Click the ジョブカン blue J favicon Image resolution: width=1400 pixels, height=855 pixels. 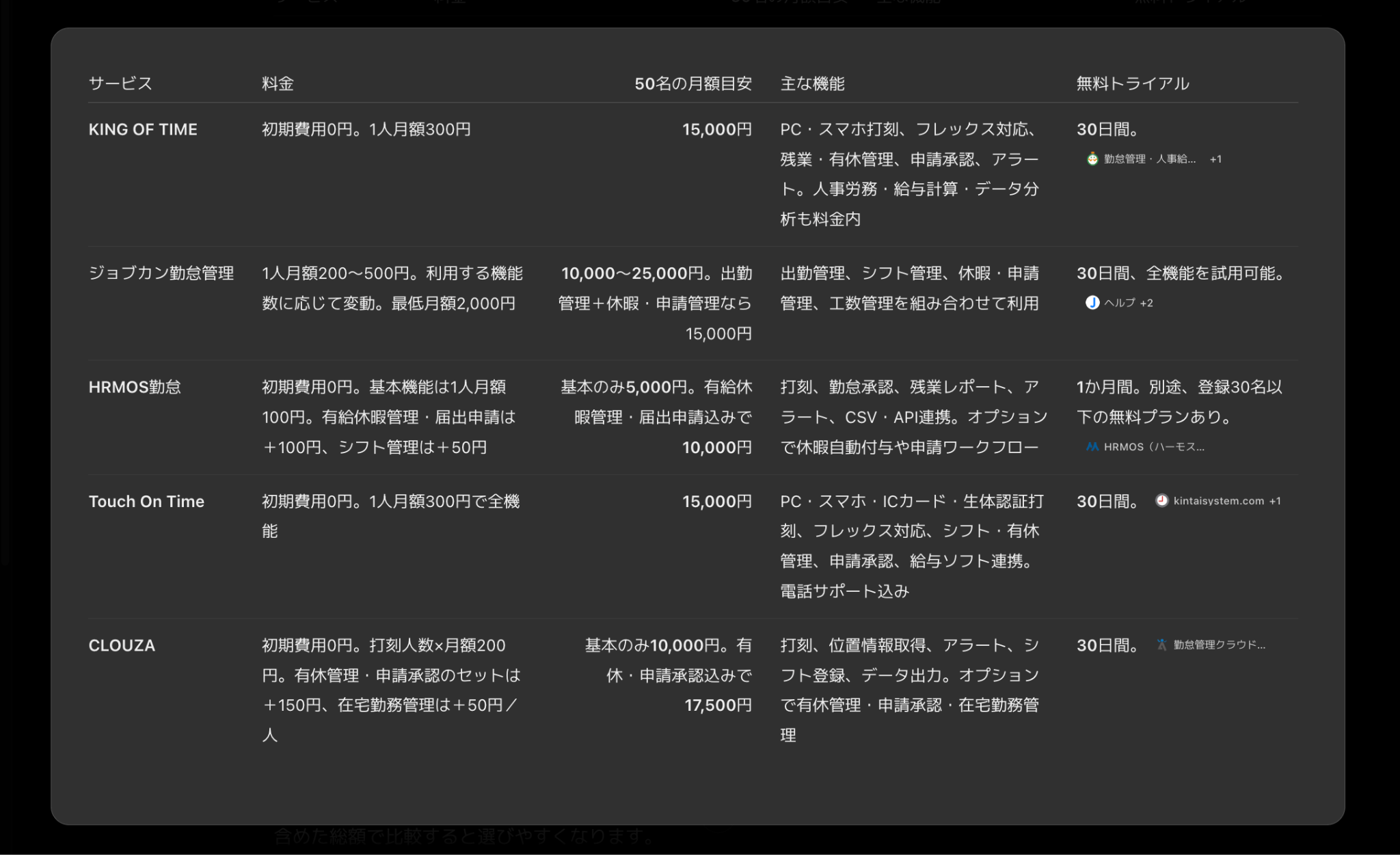click(x=1092, y=303)
